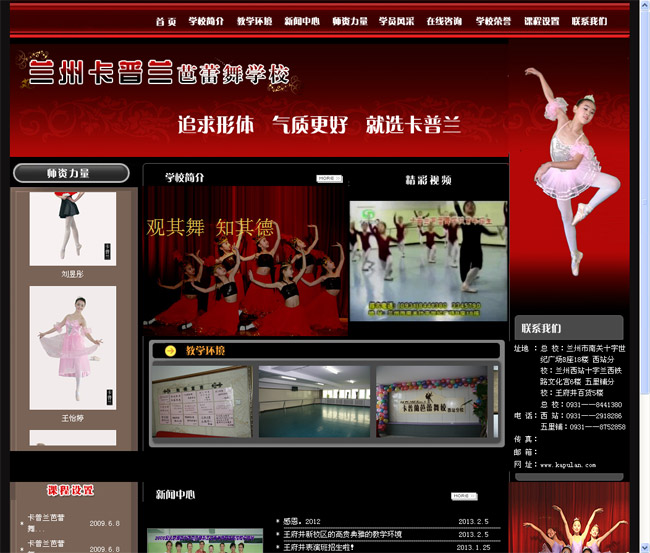Screen dimensions: 650x553
Task: Play the 精彩视频 dance class video
Action: coord(428,260)
